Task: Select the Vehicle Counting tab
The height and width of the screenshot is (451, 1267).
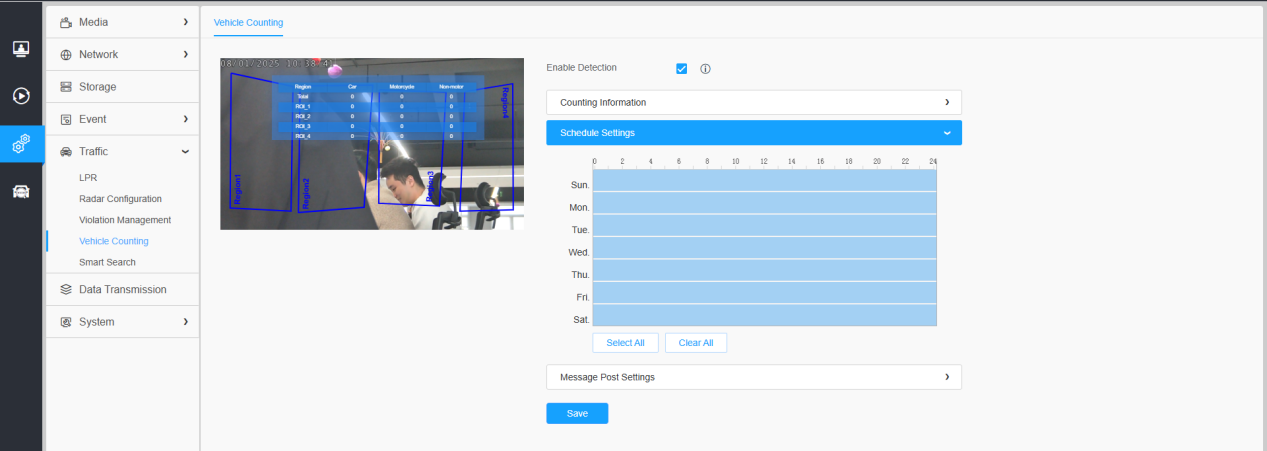Action: 248,22
